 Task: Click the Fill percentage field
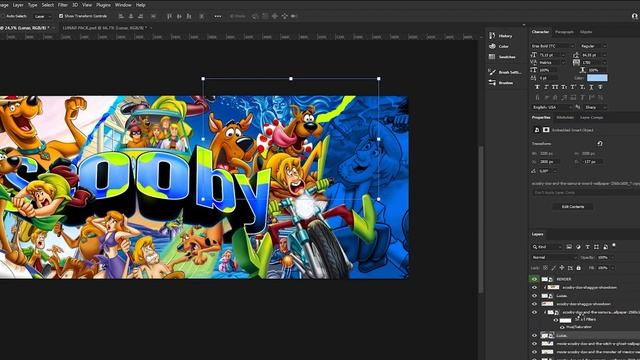[603, 268]
